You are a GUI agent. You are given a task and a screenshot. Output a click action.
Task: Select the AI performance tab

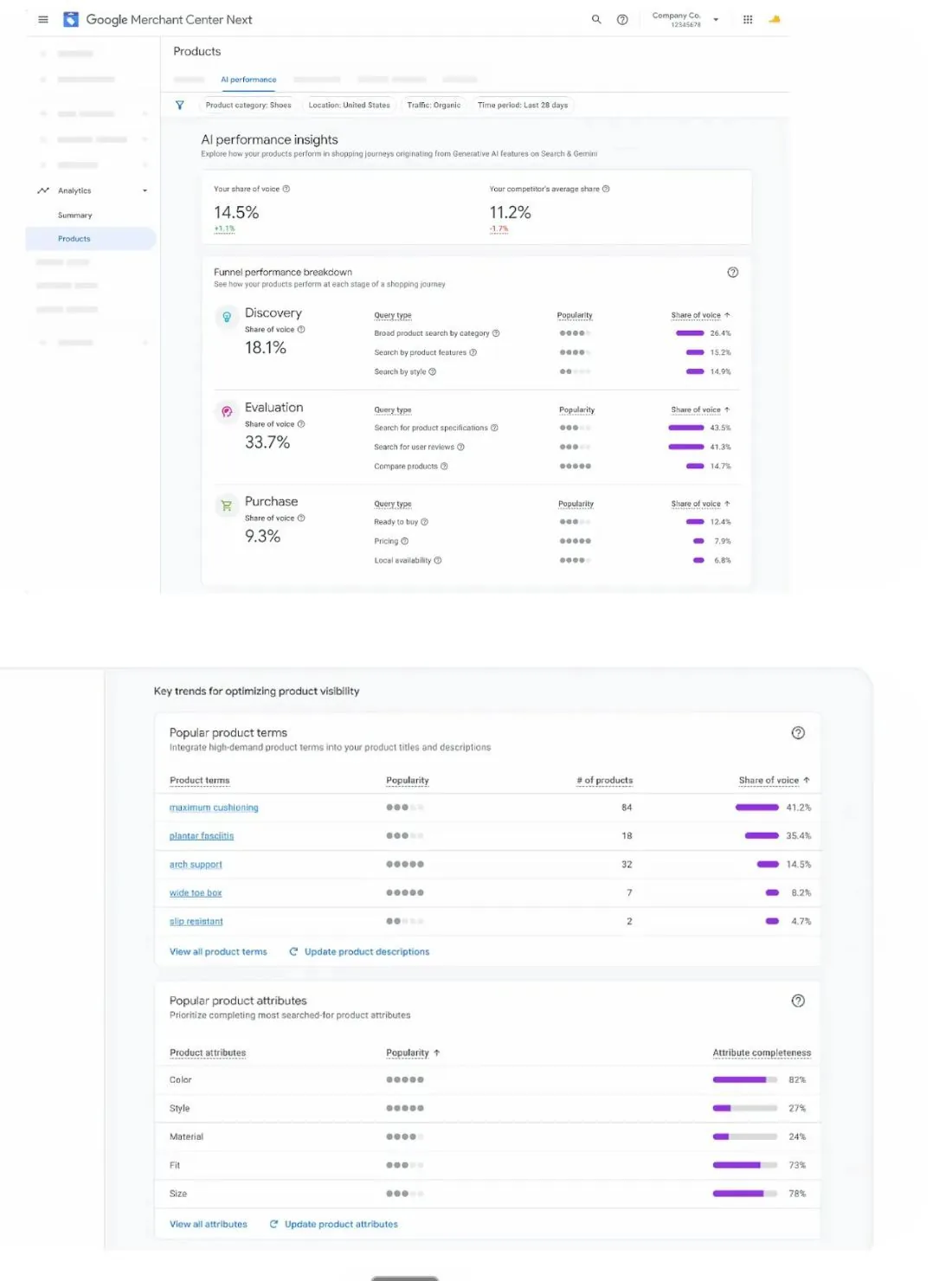(248, 80)
